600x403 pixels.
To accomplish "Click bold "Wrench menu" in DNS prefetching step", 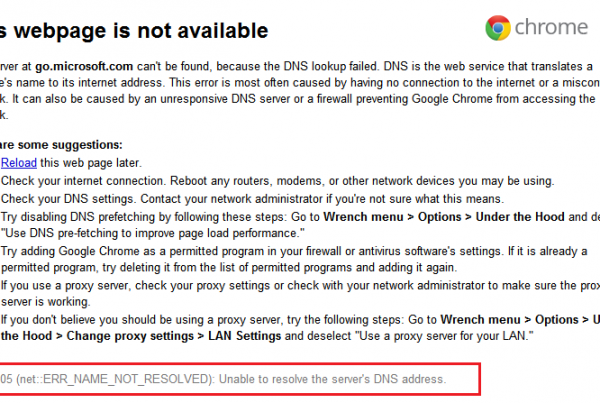I will (x=363, y=217).
